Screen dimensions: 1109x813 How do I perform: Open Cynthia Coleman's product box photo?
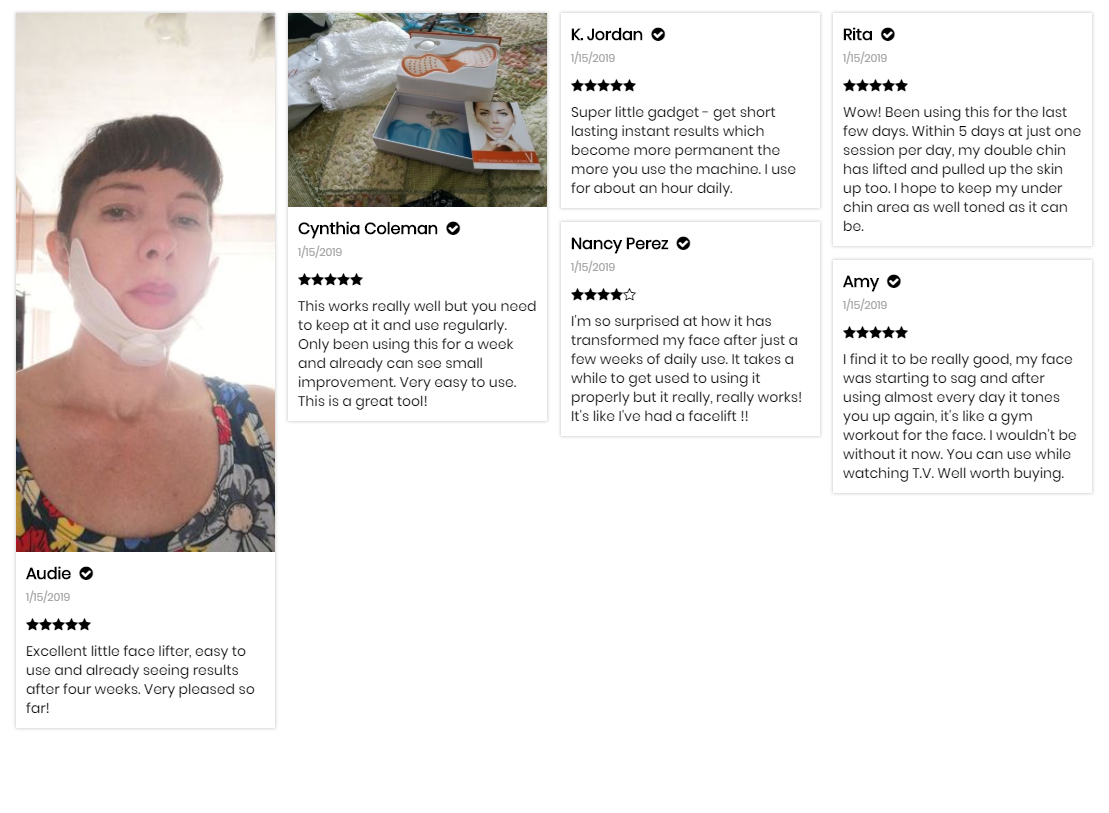(x=417, y=110)
